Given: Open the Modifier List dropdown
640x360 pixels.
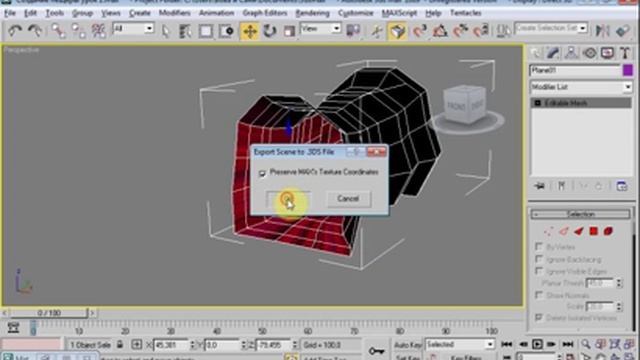Looking at the screenshot, I should coord(581,87).
